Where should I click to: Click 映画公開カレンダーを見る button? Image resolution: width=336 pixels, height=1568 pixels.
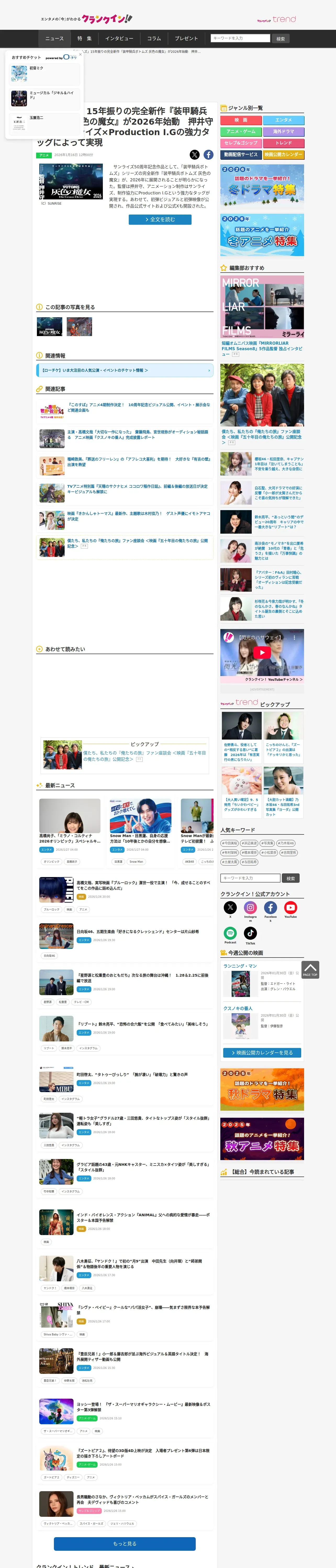point(262,1052)
